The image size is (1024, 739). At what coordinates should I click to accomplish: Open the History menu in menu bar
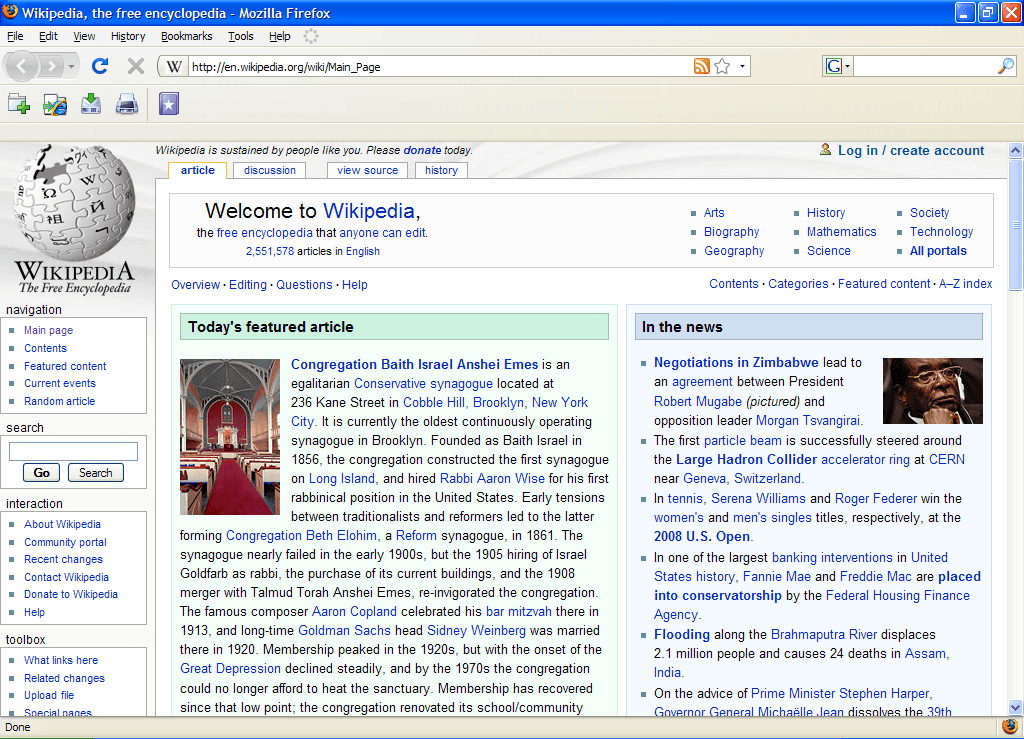128,36
